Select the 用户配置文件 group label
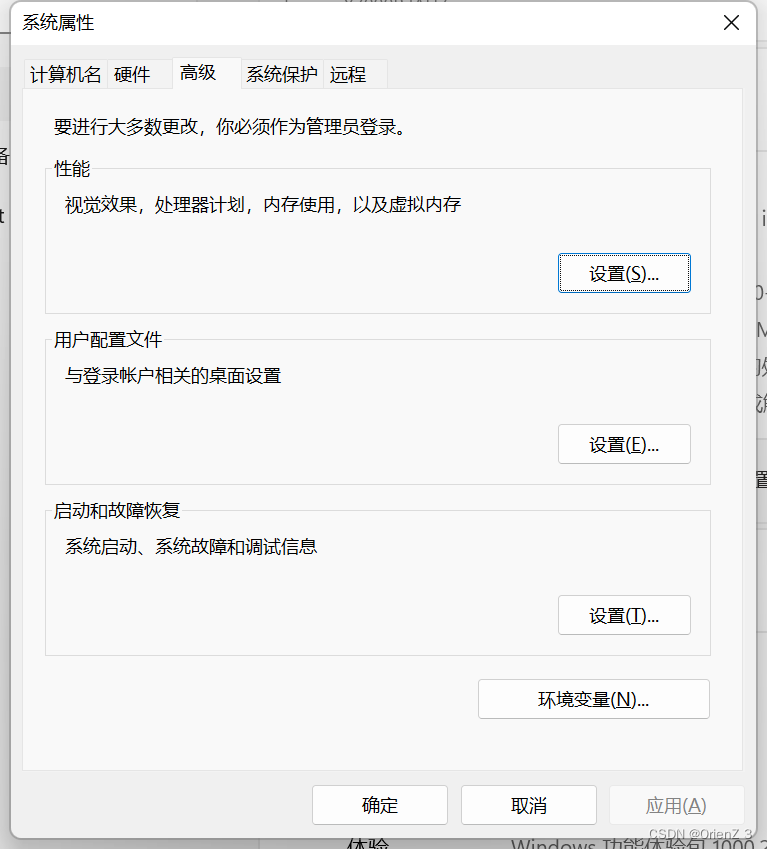 click(108, 340)
